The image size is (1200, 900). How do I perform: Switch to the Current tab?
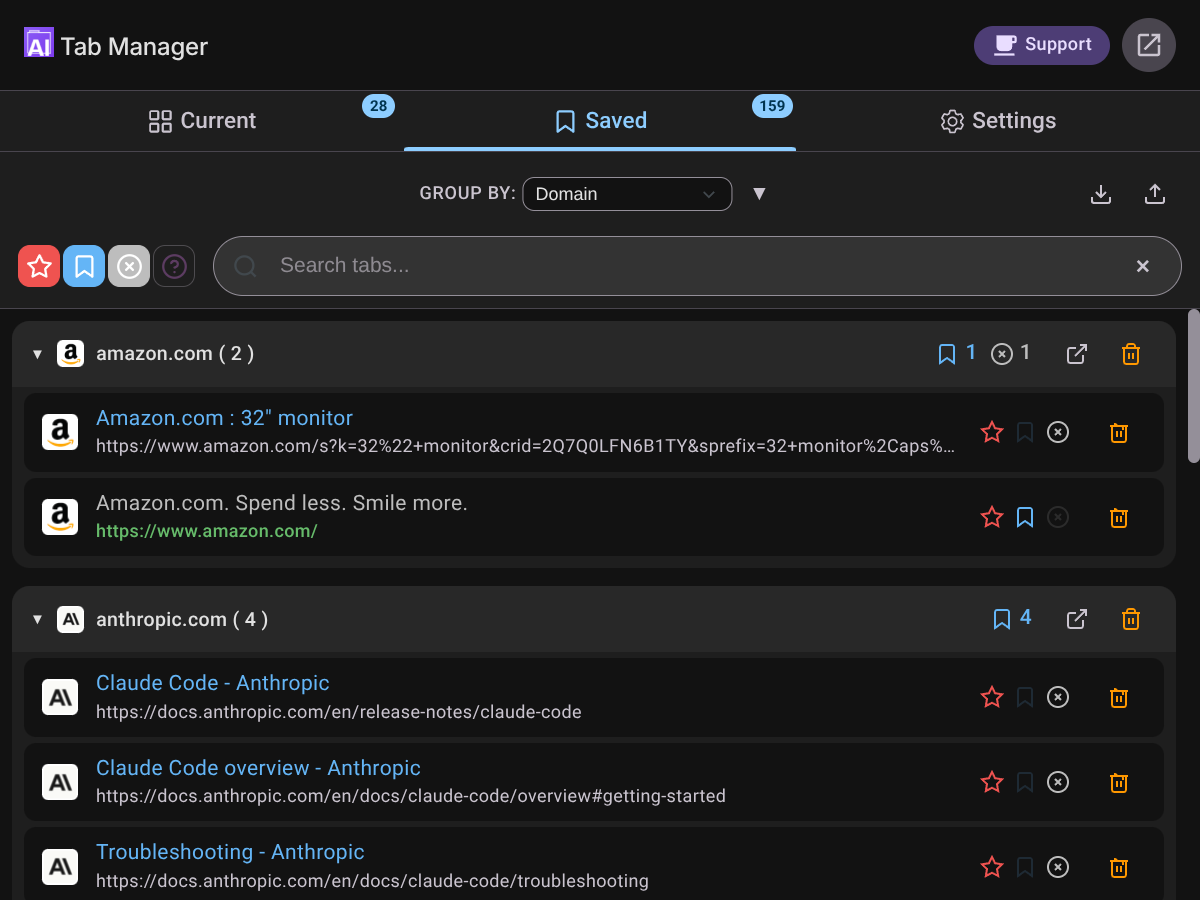tap(202, 121)
